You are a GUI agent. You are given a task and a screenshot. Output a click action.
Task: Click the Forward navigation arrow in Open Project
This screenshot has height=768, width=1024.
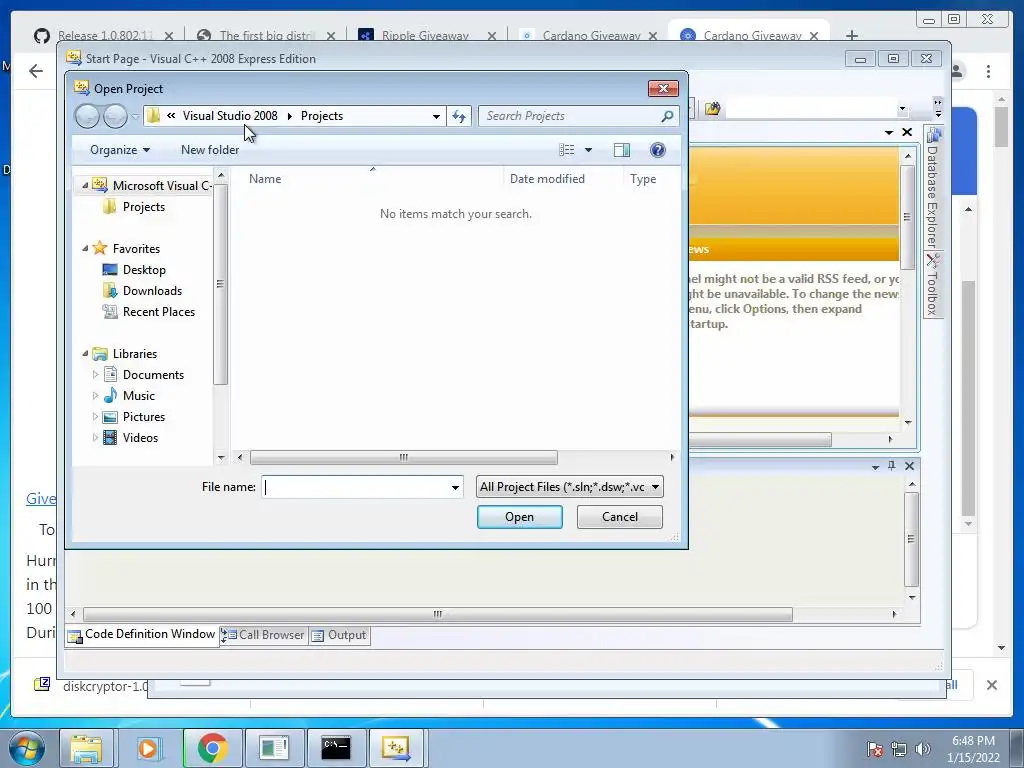click(116, 116)
